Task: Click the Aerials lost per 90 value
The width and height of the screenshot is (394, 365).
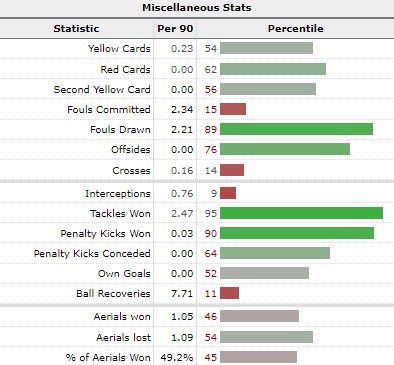Action: coord(182,337)
